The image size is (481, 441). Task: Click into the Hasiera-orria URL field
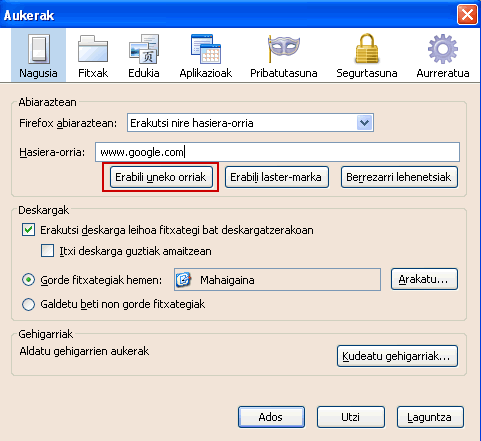pyautogui.click(x=277, y=152)
